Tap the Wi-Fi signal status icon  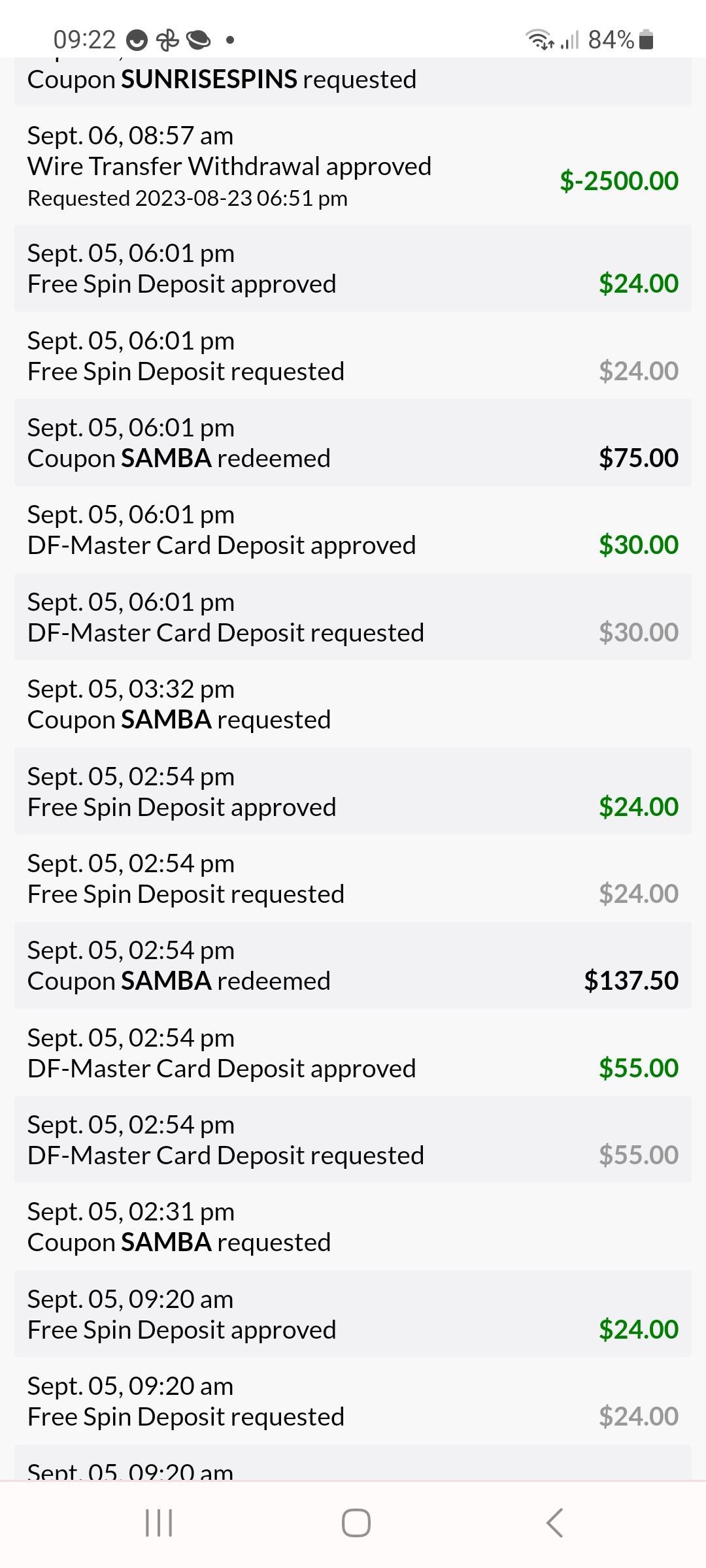point(540,40)
